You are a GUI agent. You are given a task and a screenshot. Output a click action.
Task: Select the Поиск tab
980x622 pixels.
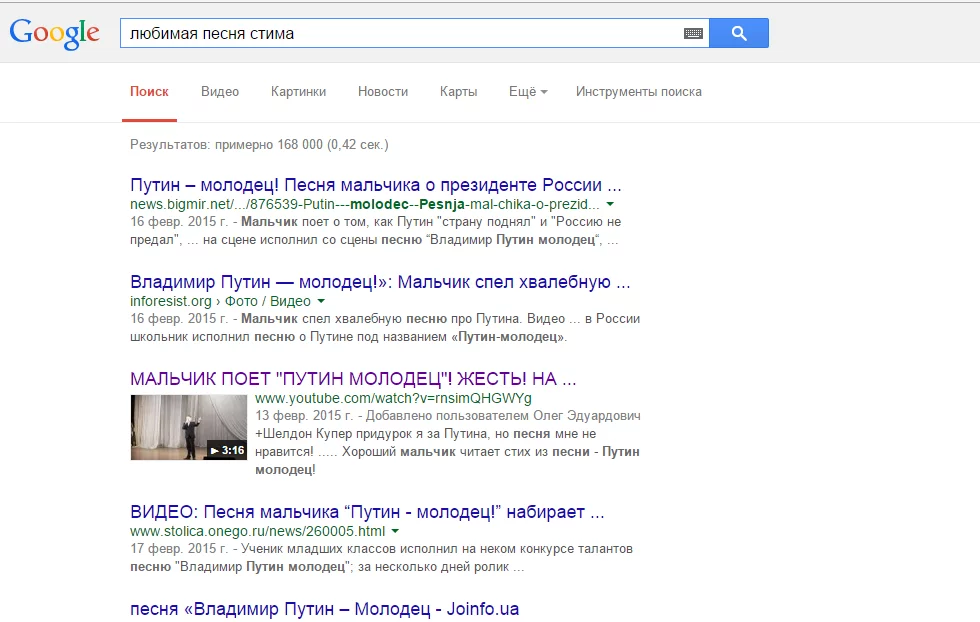(x=149, y=91)
